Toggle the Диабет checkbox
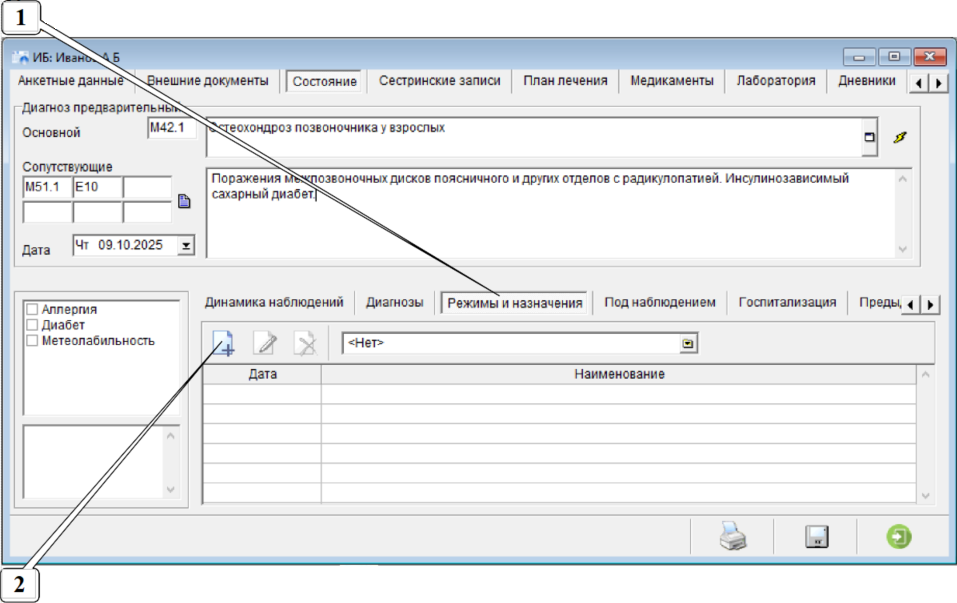Viewport: 957px width, 603px height. [x=32, y=325]
